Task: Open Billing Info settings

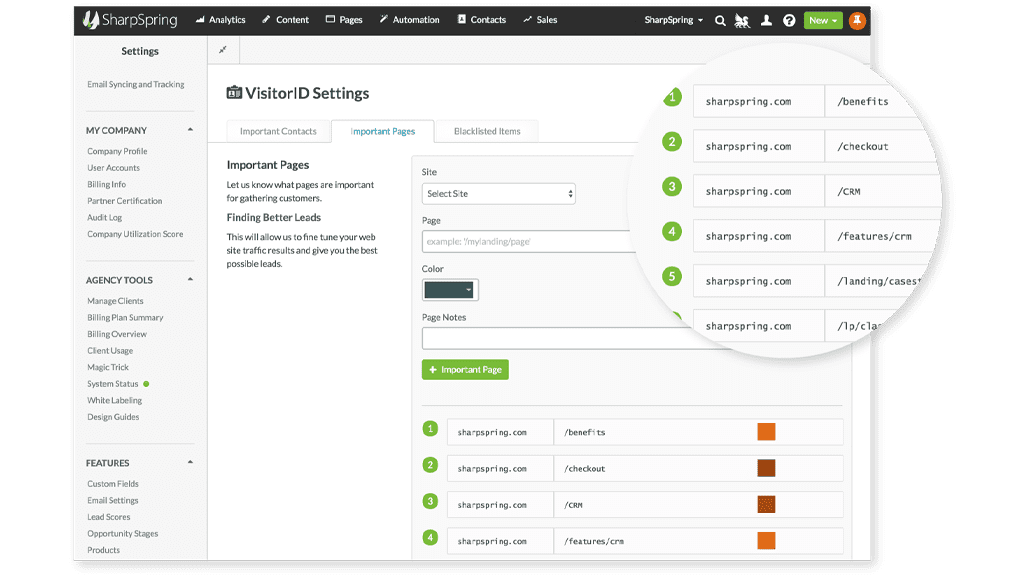Action: click(x=106, y=184)
